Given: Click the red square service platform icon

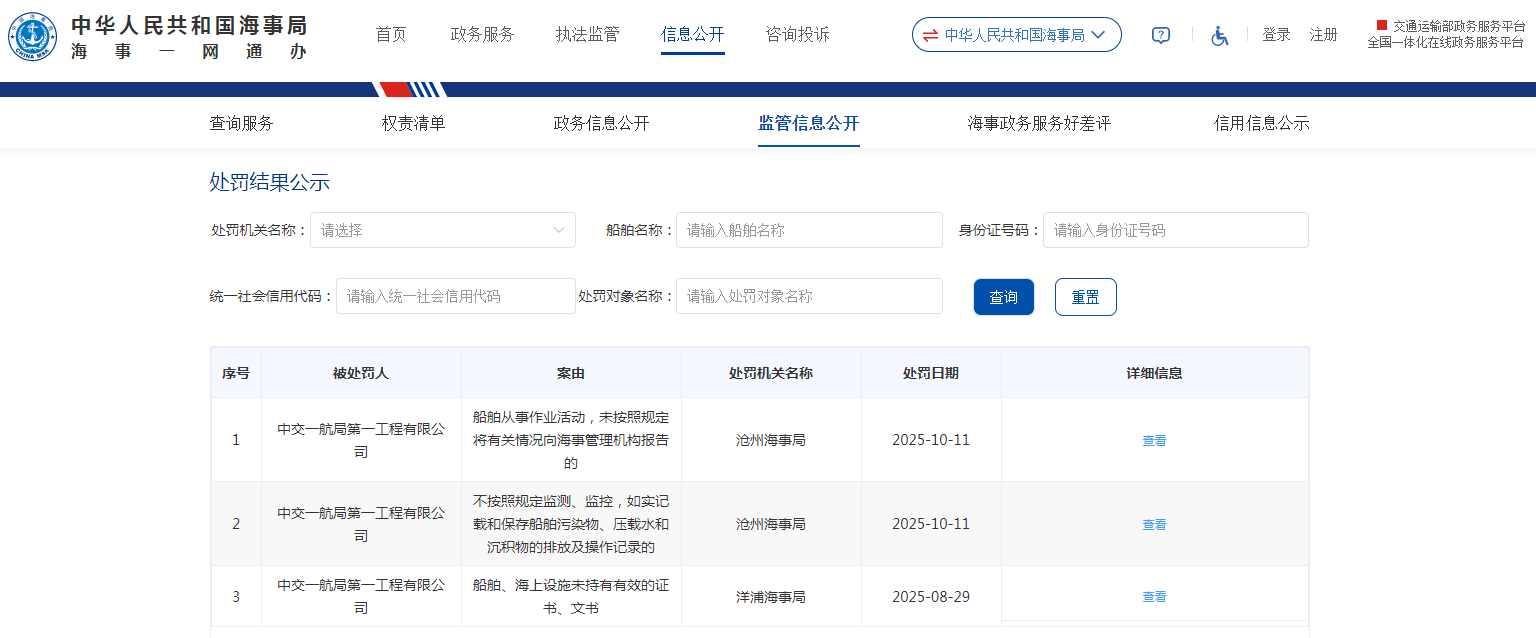Looking at the screenshot, I should 1382,25.
